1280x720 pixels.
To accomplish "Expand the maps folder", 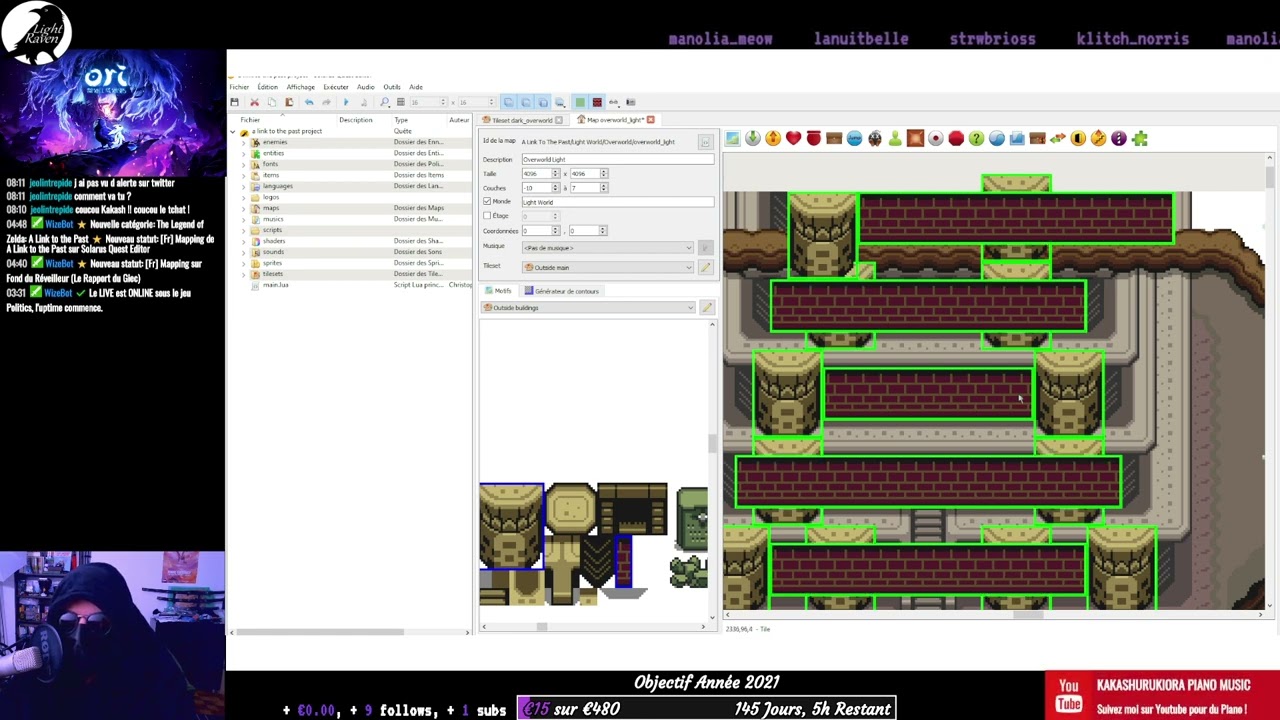I will tap(243, 208).
